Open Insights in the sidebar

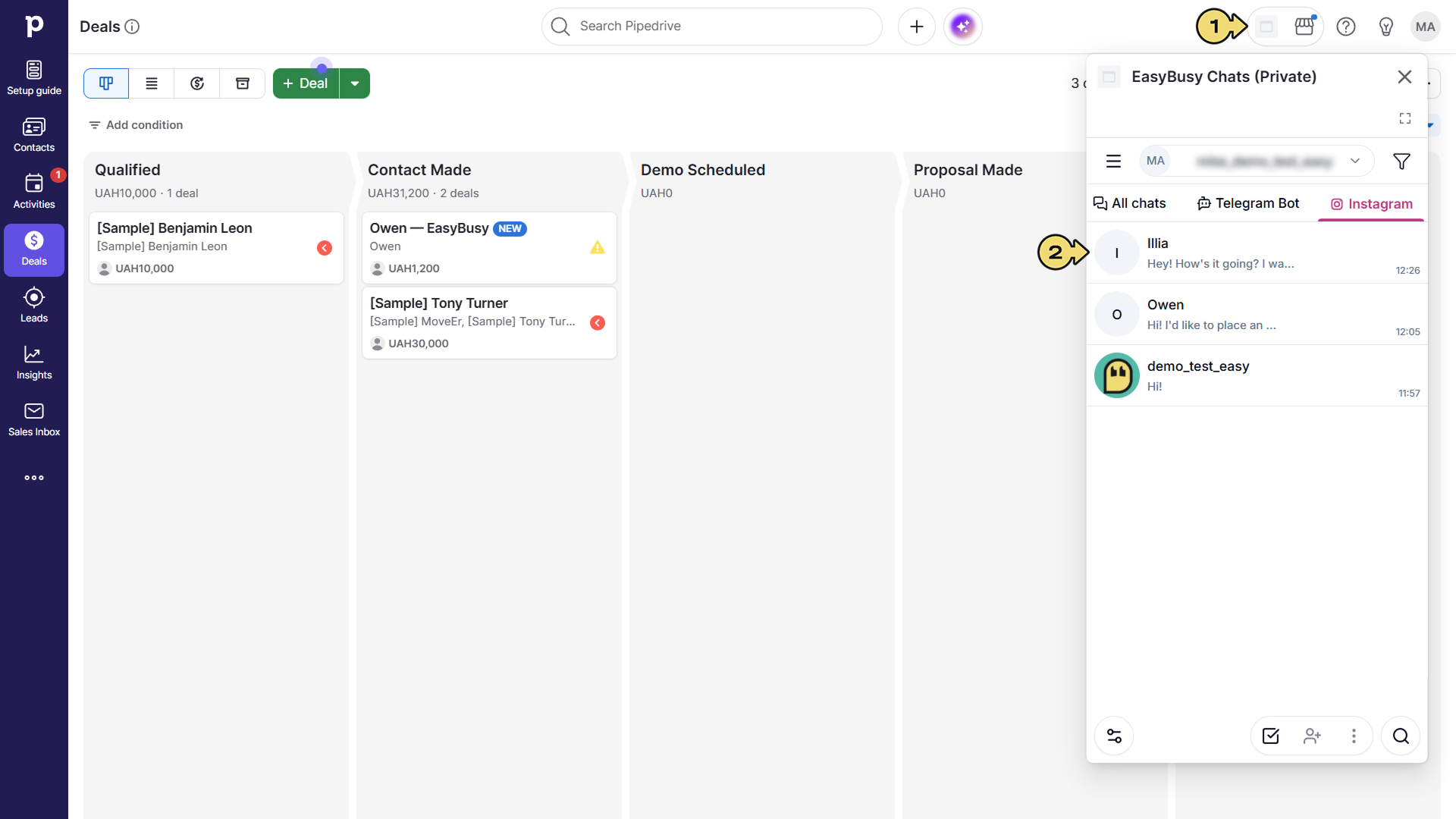pos(34,362)
